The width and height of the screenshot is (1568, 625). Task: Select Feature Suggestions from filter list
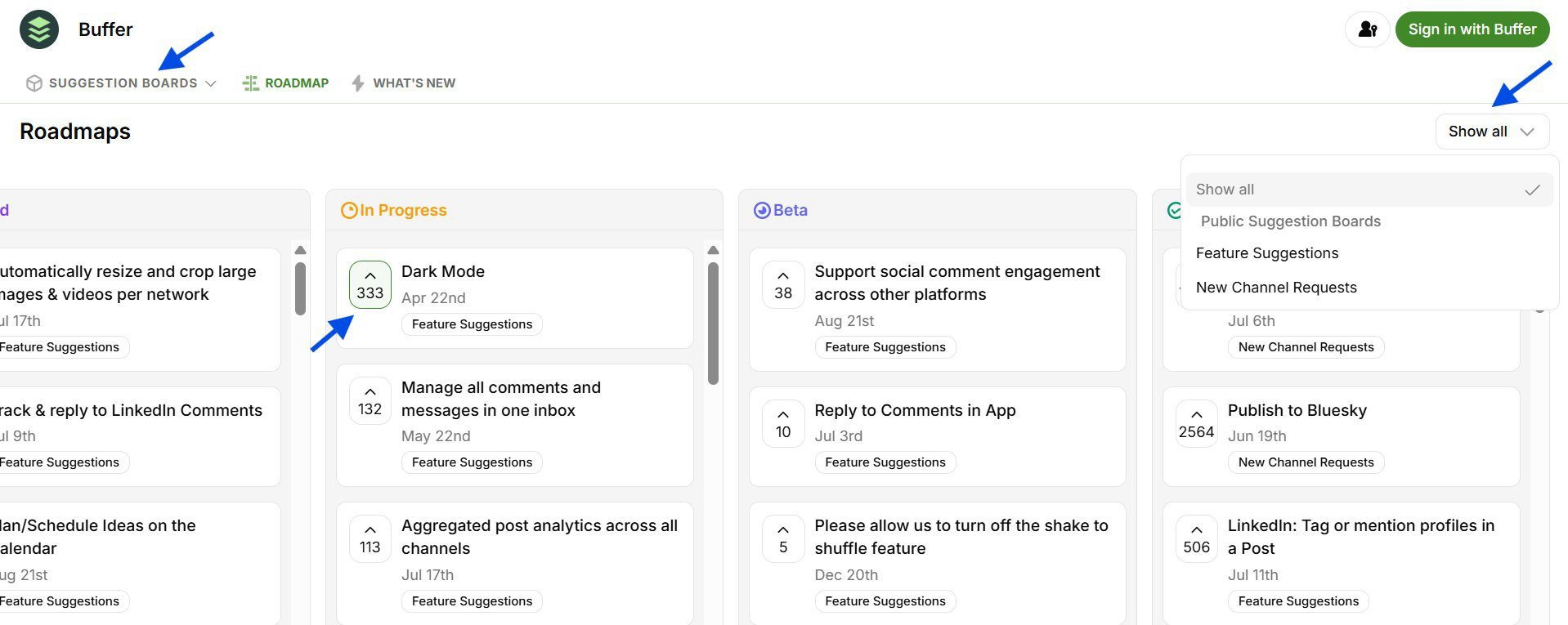click(x=1266, y=253)
